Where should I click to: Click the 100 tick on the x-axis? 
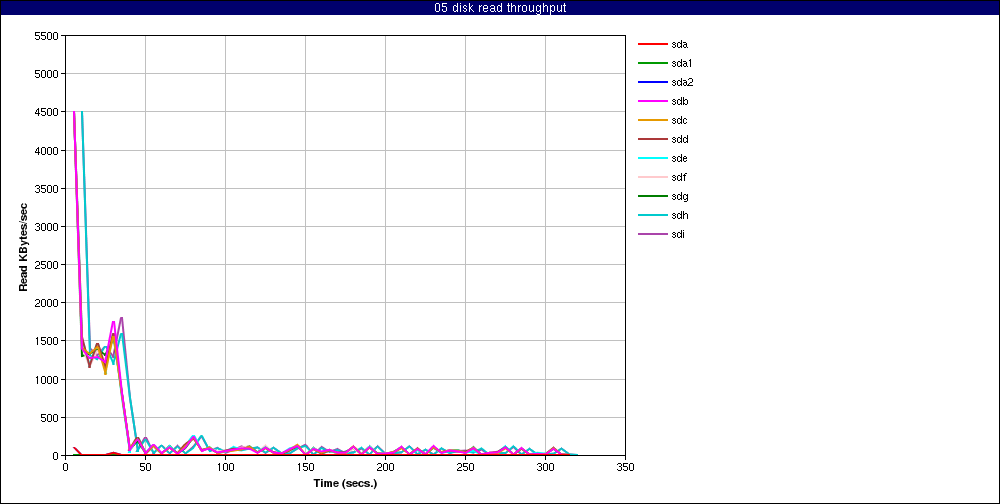click(x=225, y=467)
